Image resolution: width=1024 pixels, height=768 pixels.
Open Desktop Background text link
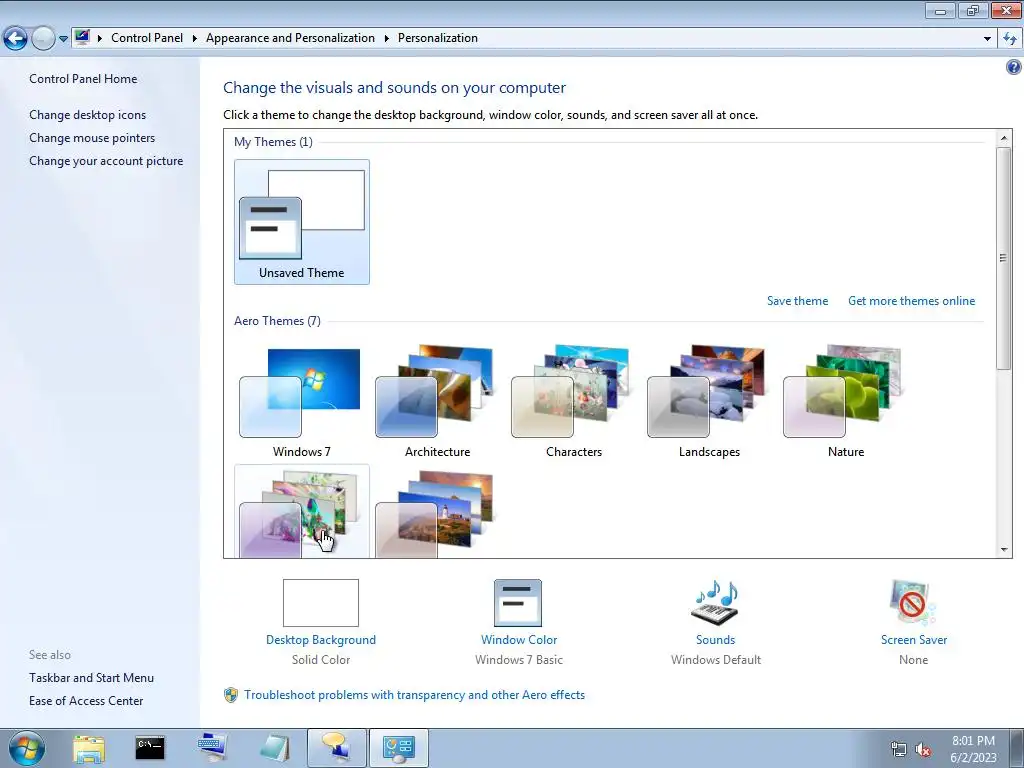[x=321, y=640]
